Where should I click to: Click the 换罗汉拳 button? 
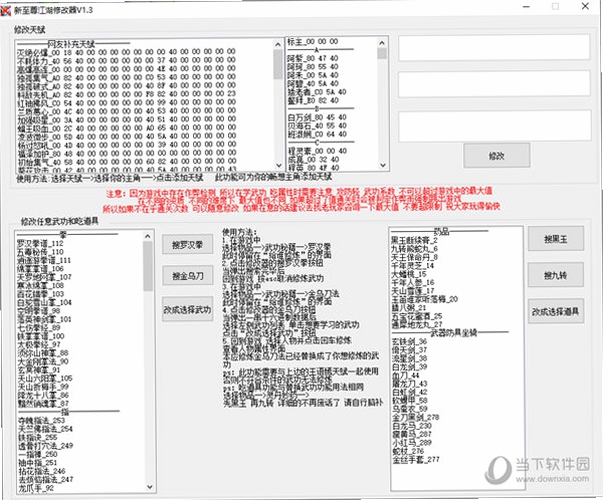click(x=187, y=244)
